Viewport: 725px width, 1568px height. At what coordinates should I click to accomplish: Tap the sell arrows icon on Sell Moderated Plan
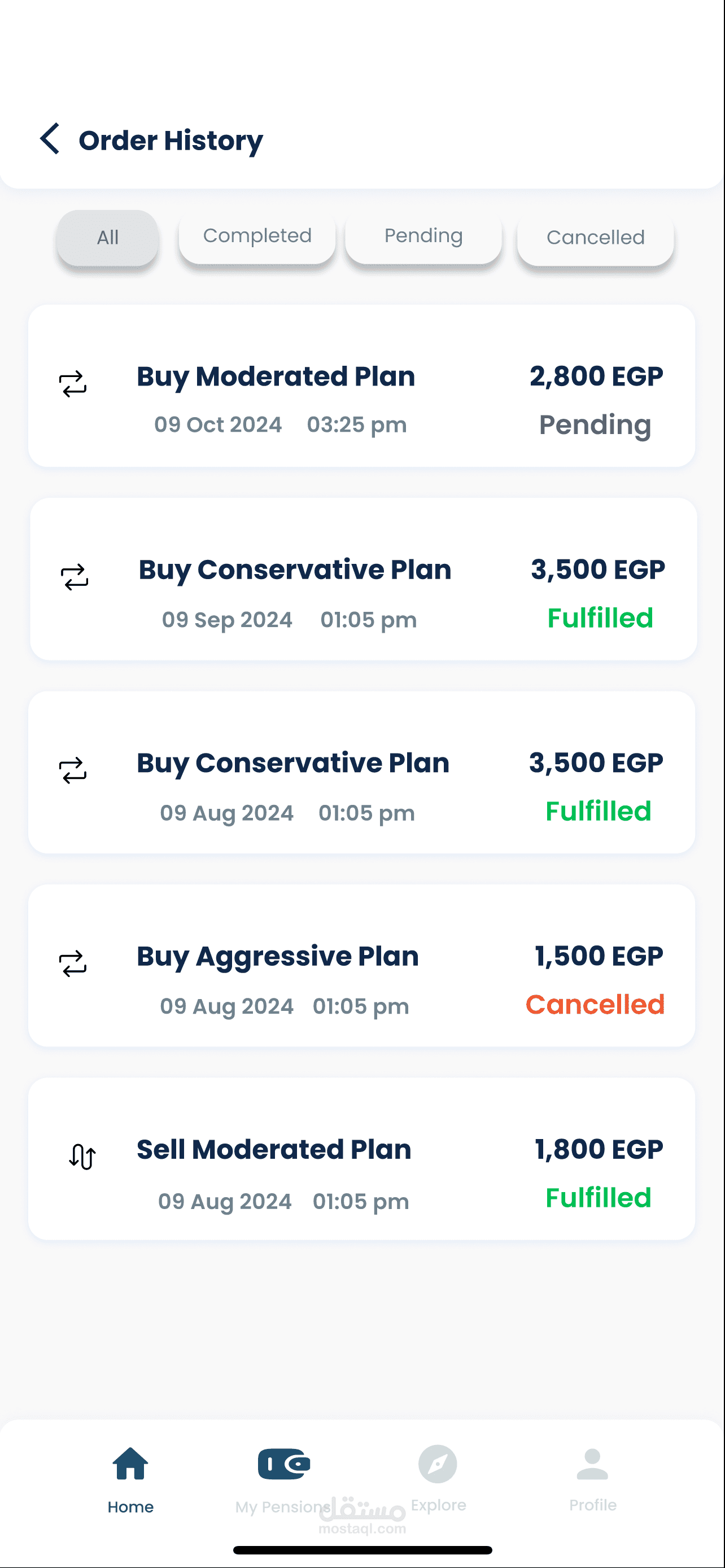[82, 1157]
